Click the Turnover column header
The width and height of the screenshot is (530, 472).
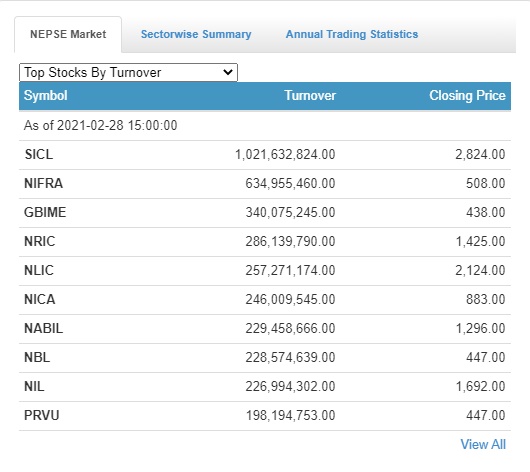point(310,96)
